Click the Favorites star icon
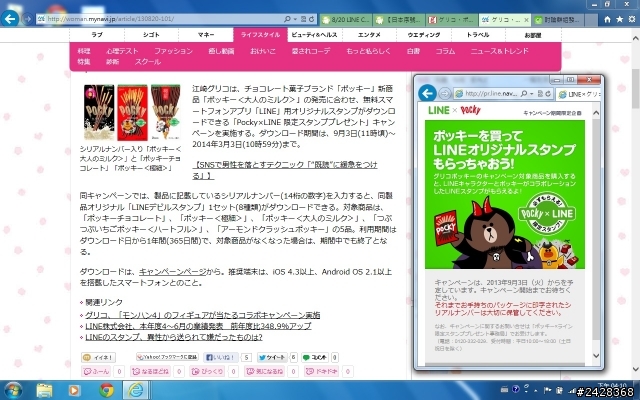Screen dimensions: 640x400 coord(620,19)
